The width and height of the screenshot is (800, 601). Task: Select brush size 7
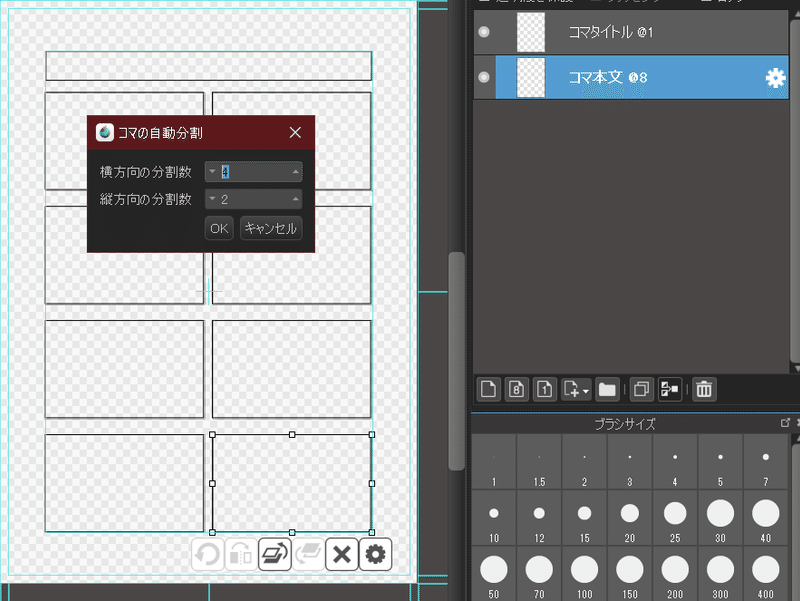[x=766, y=462]
